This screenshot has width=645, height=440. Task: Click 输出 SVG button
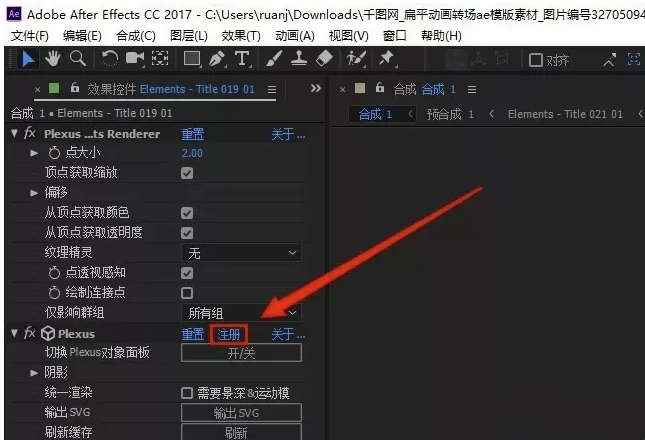(241, 413)
